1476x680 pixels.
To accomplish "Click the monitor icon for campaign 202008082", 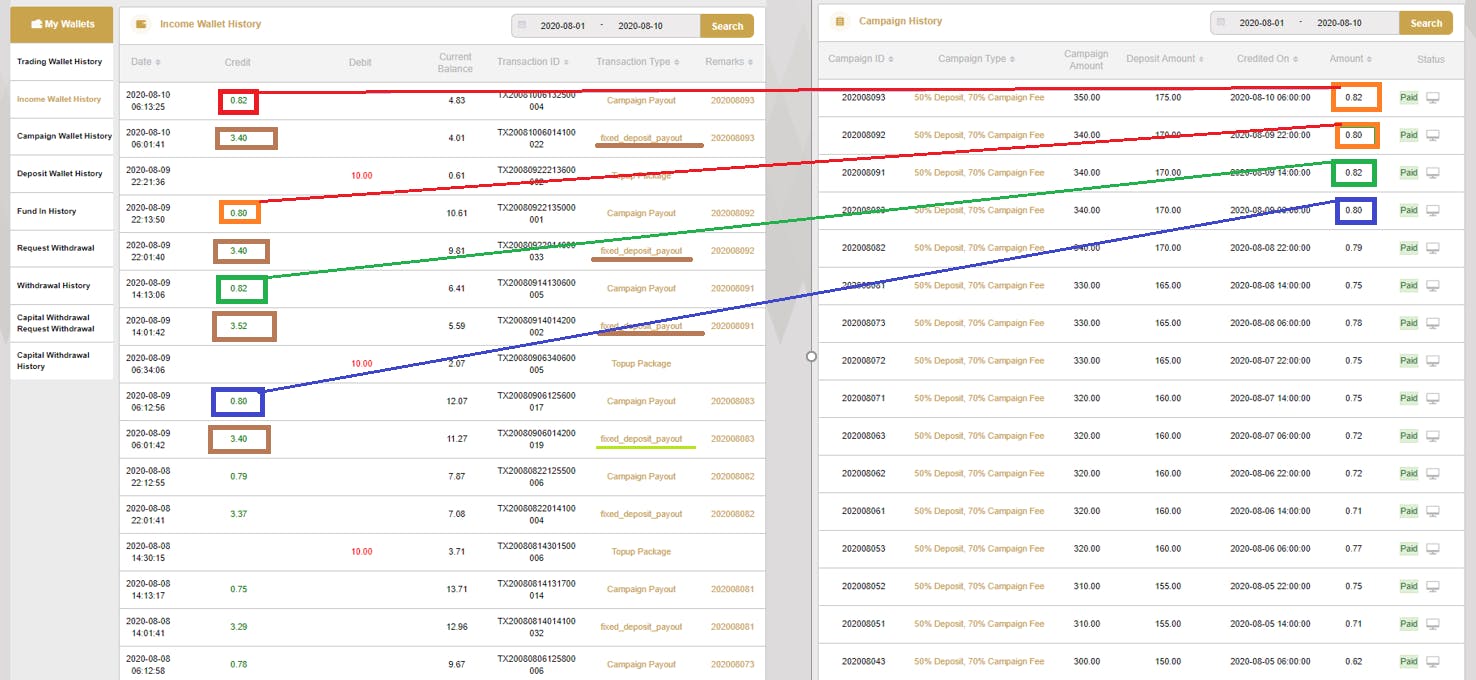I will [x=1433, y=248].
